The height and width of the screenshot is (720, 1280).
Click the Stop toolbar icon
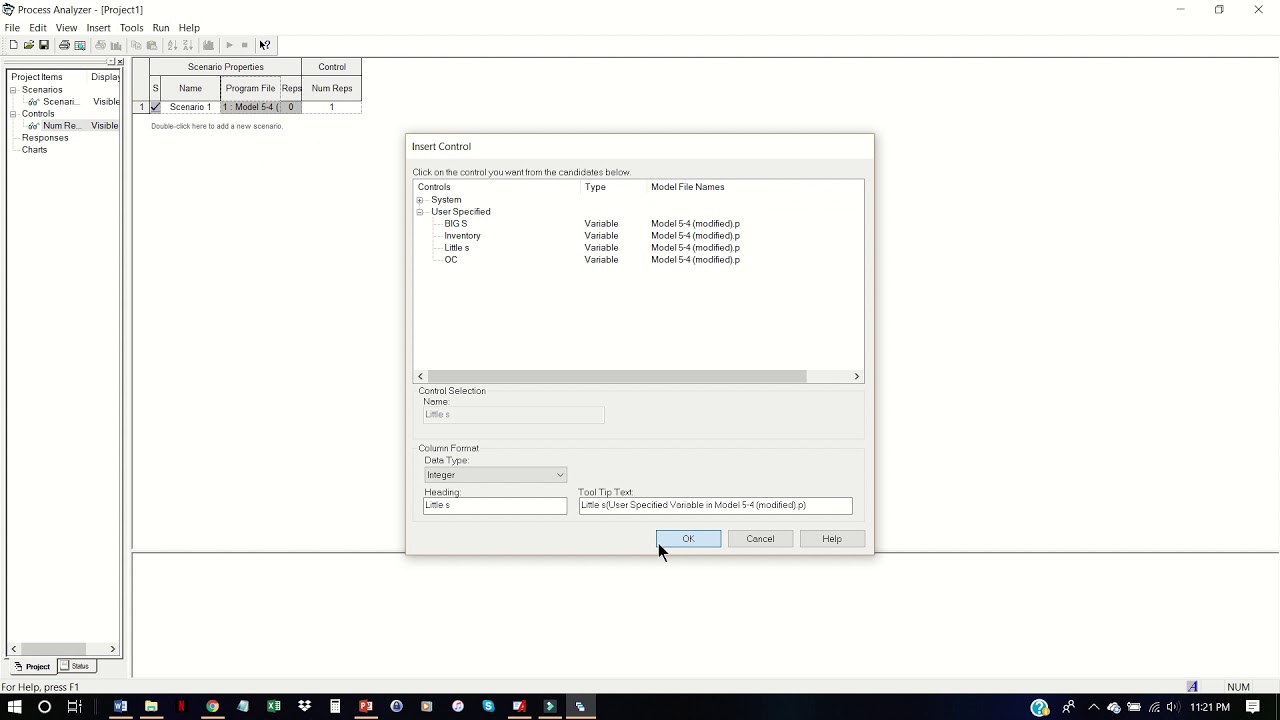click(244, 45)
